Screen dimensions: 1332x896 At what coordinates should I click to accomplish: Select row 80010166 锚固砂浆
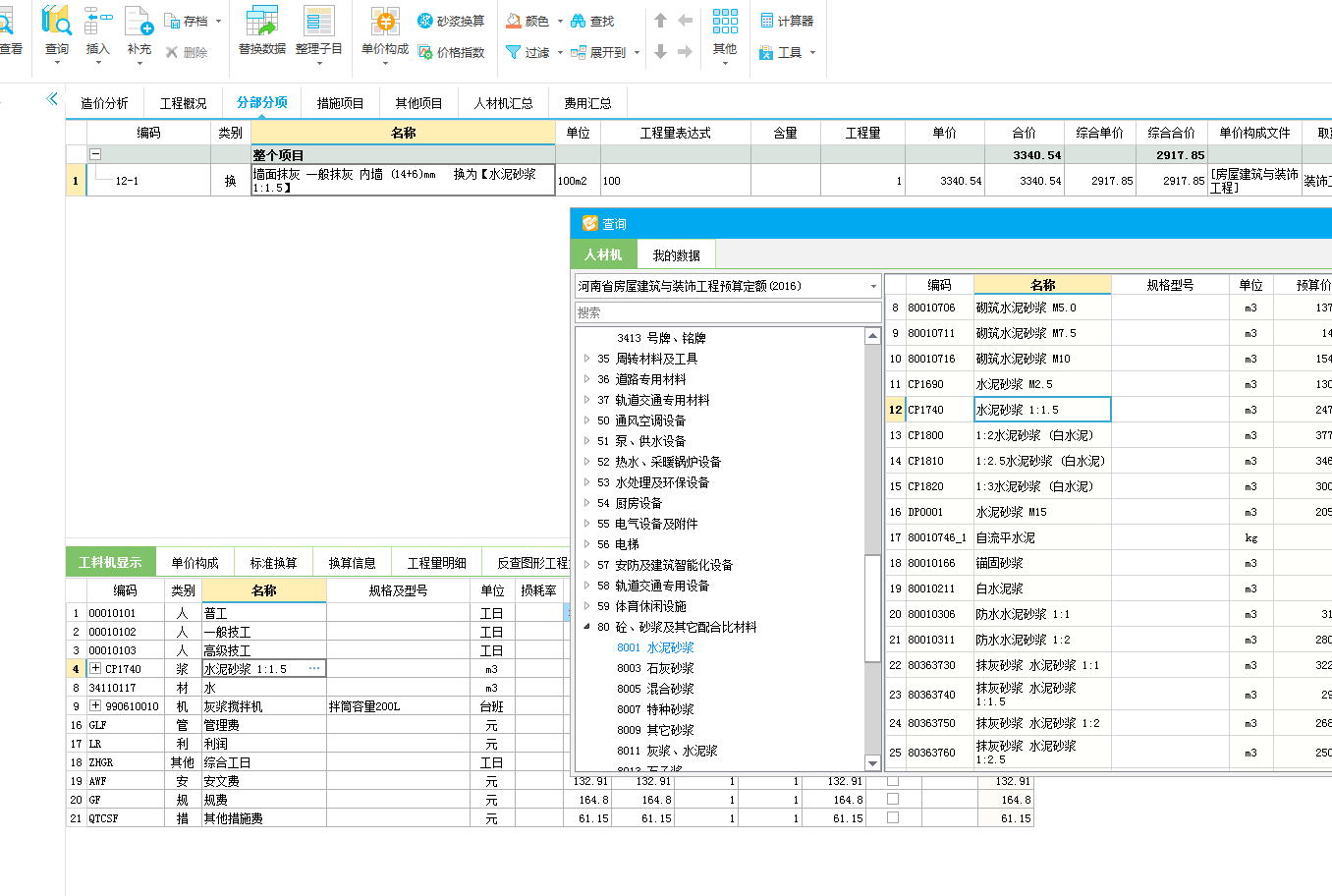pyautogui.click(x=1108, y=563)
